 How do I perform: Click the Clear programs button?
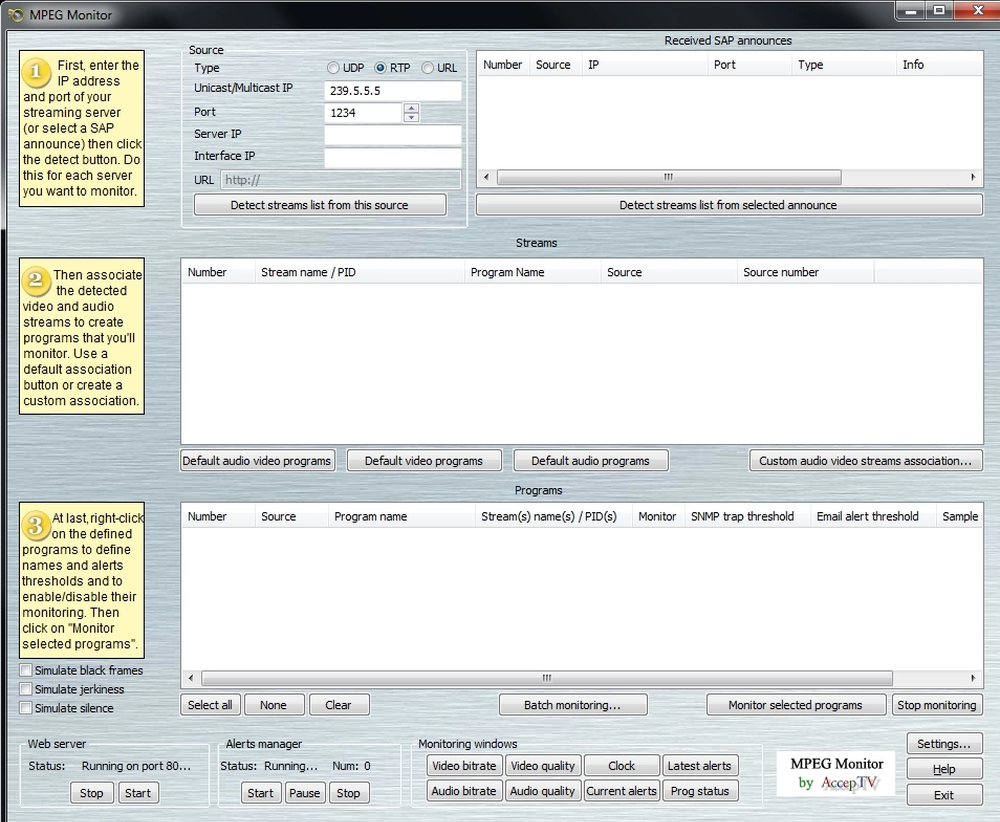(339, 705)
